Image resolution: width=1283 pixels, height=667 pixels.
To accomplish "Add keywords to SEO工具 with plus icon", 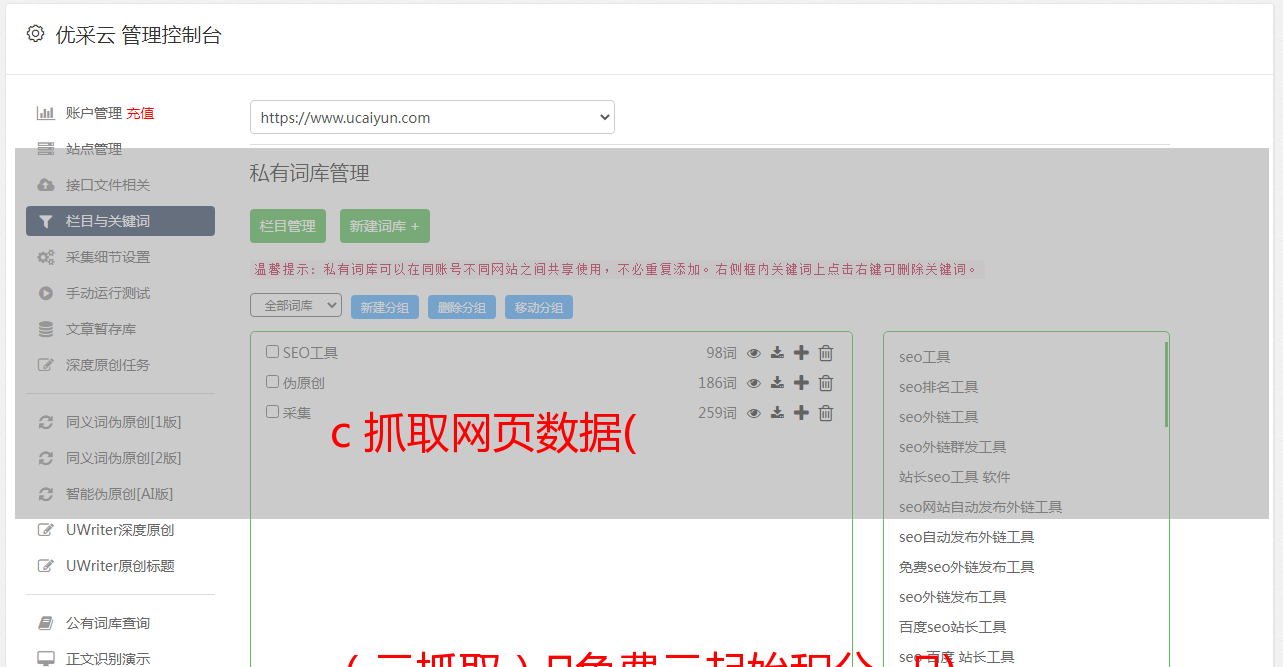I will point(801,353).
